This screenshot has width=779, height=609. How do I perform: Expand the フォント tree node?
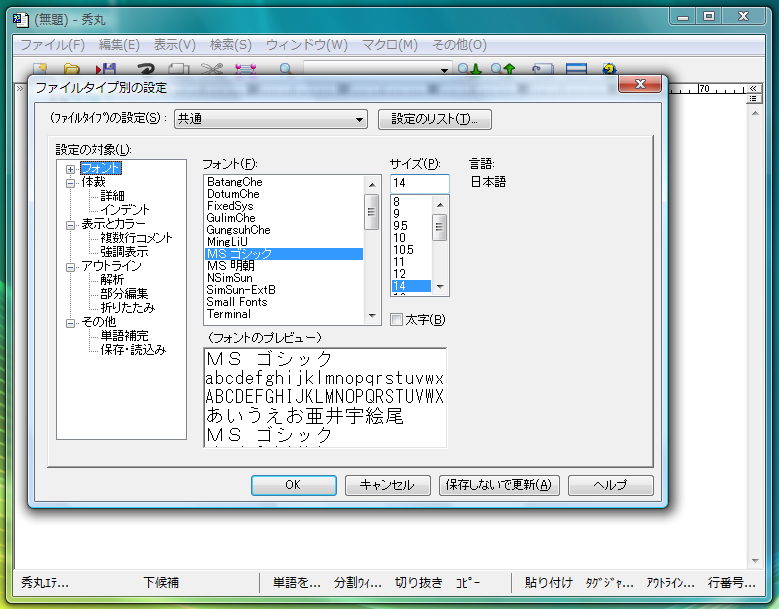[x=71, y=169]
